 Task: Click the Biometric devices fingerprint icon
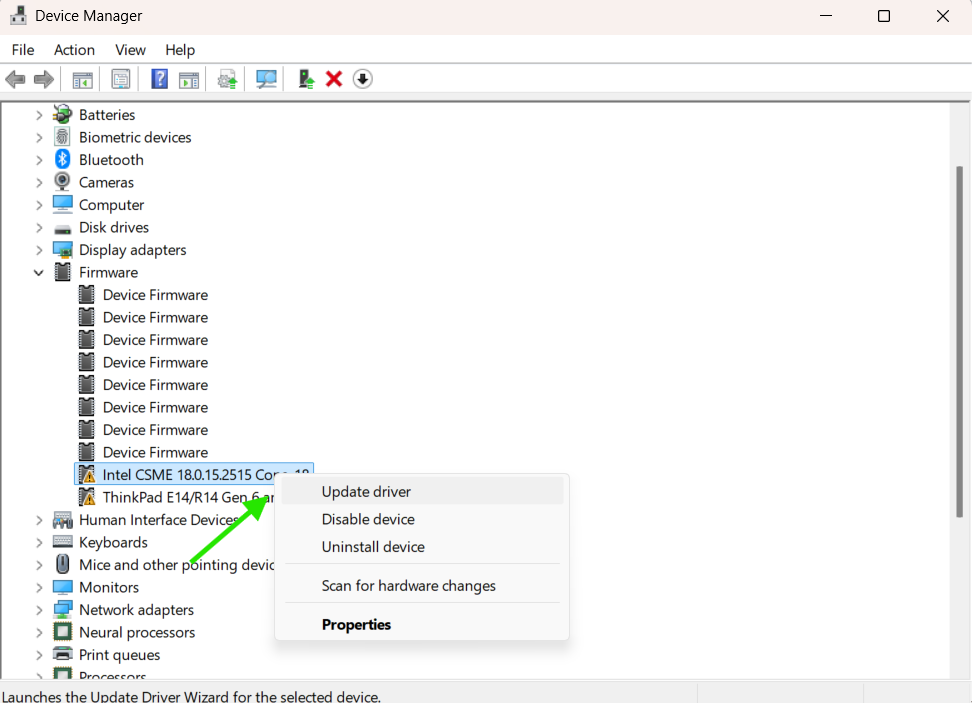[63, 137]
